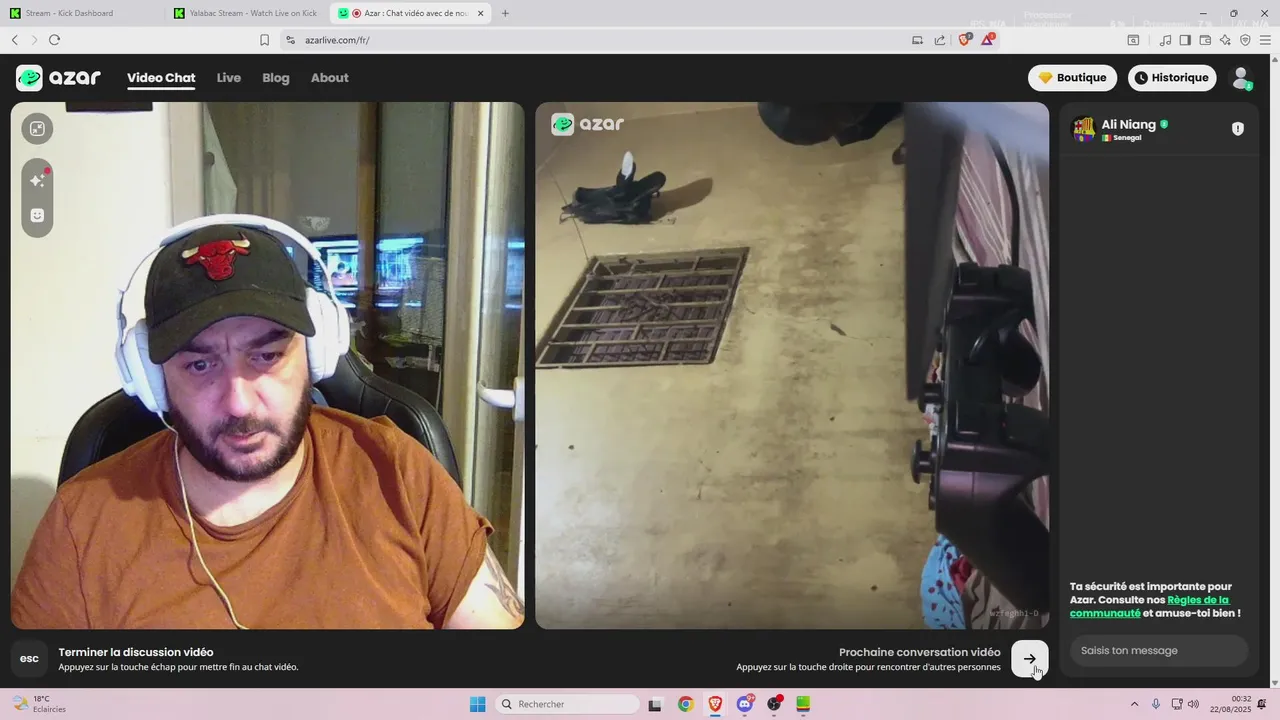Click the message input field
The image size is (1280, 720).
pos(1158,650)
